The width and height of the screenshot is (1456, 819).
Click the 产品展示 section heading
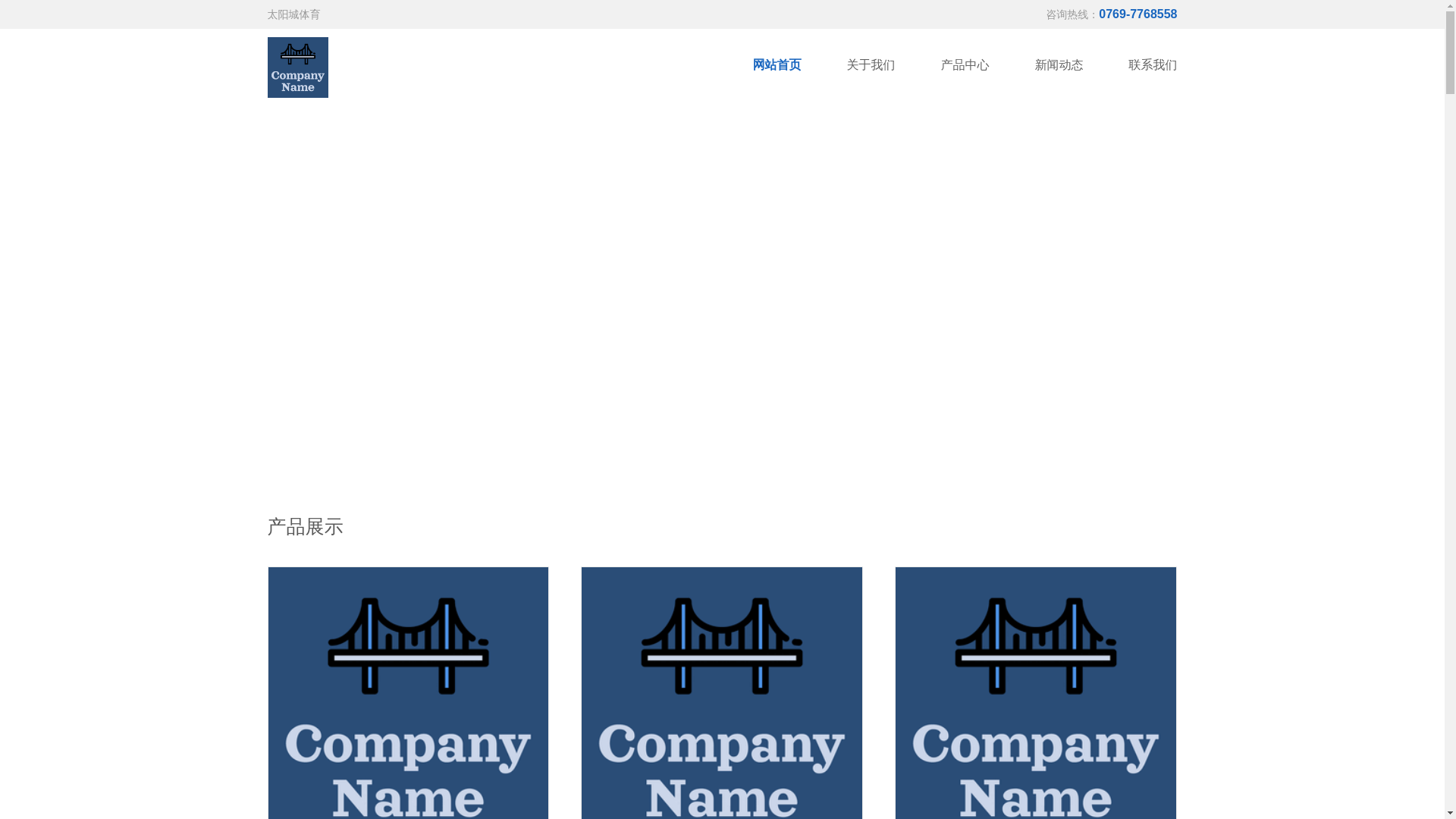[305, 527]
